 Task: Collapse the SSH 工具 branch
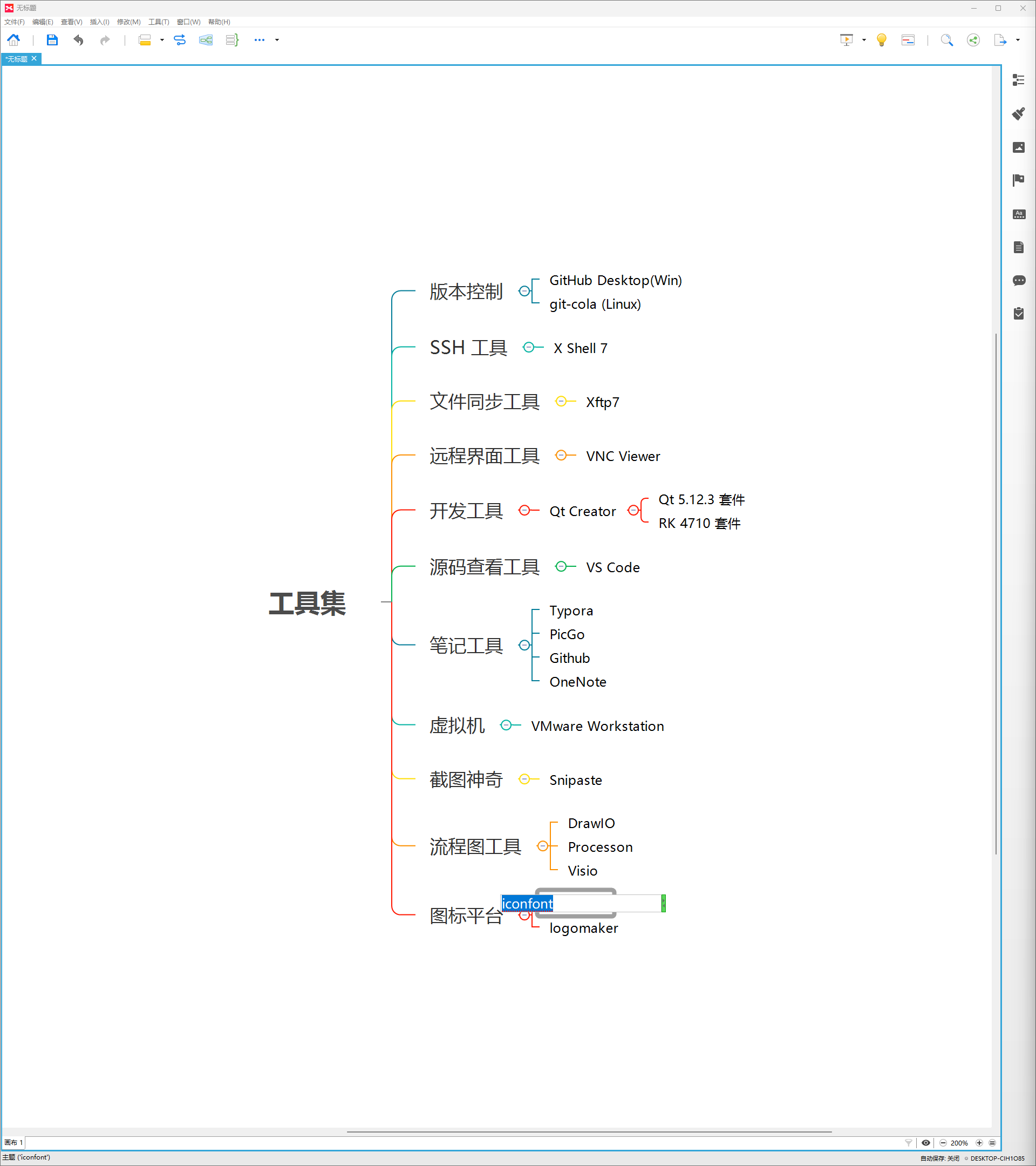click(x=529, y=347)
